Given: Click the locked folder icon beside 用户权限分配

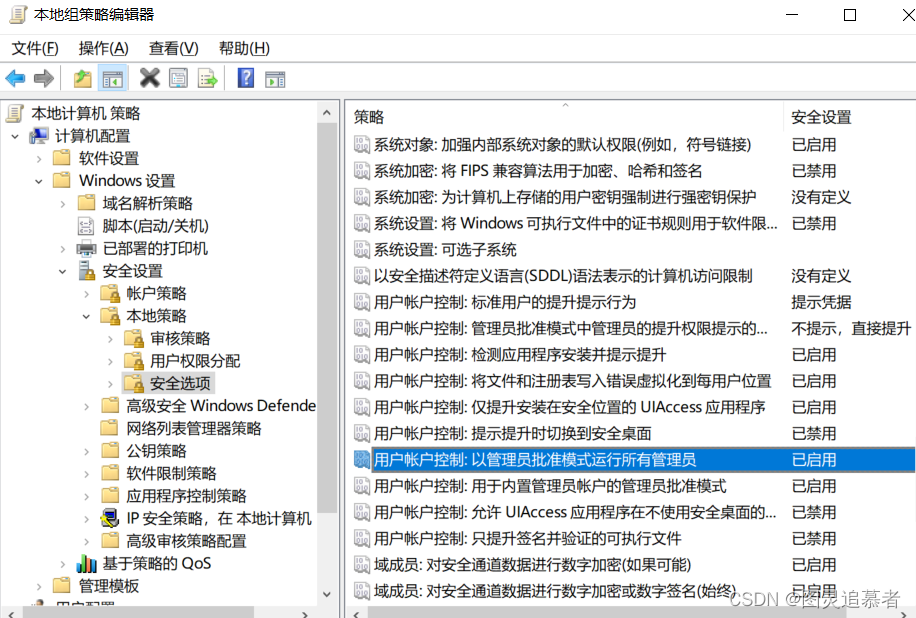Looking at the screenshot, I should coord(134,361).
